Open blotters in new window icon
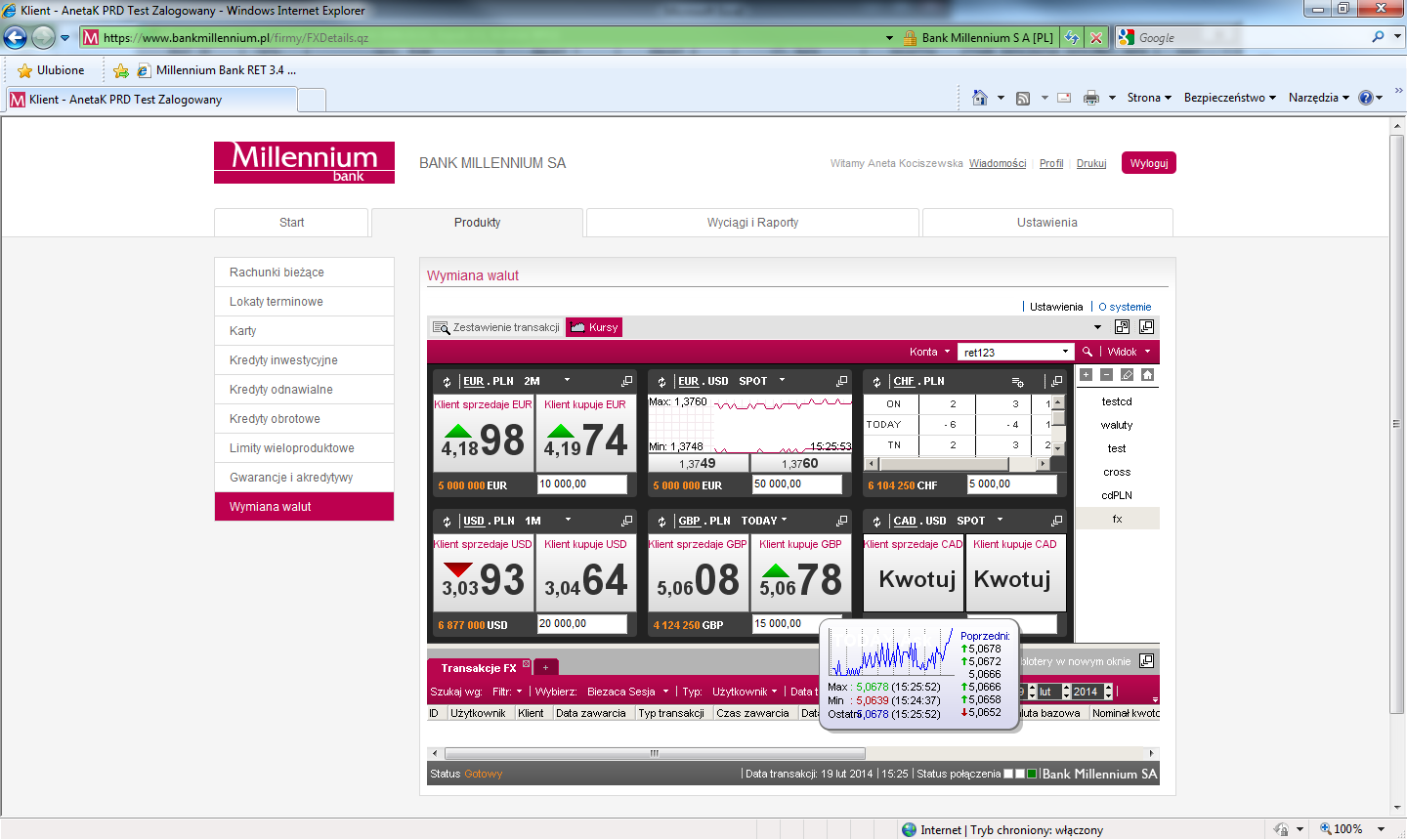Viewport: 1407px width, 840px height. pyautogui.click(x=1147, y=661)
